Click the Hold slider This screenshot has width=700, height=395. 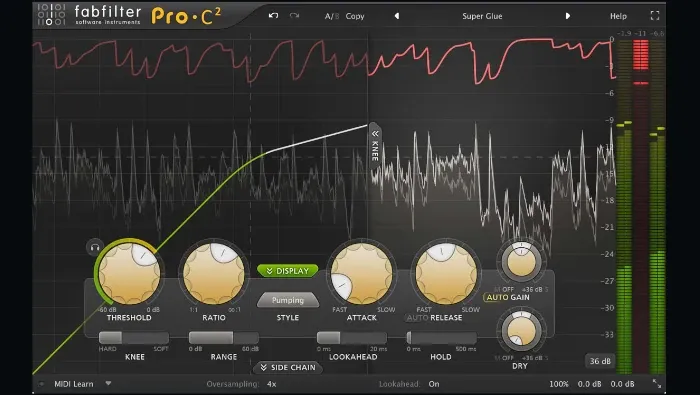[x=441, y=338]
